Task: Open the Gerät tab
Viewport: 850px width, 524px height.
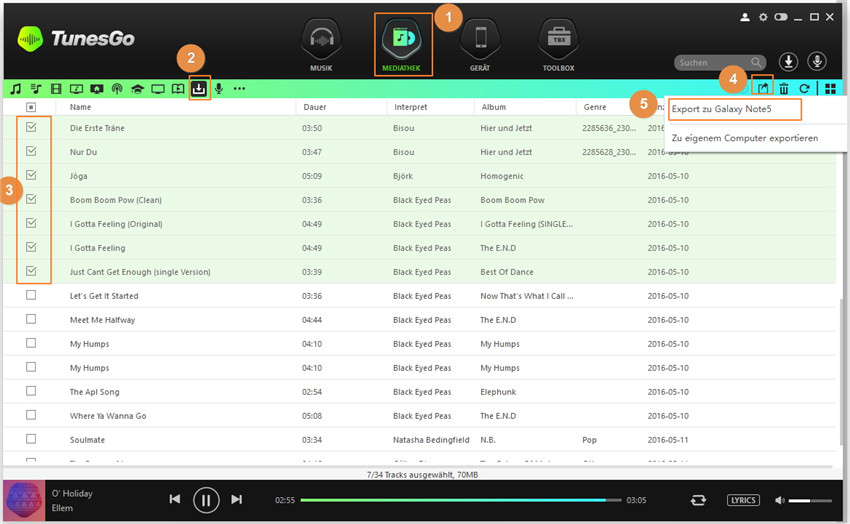Action: tap(480, 46)
